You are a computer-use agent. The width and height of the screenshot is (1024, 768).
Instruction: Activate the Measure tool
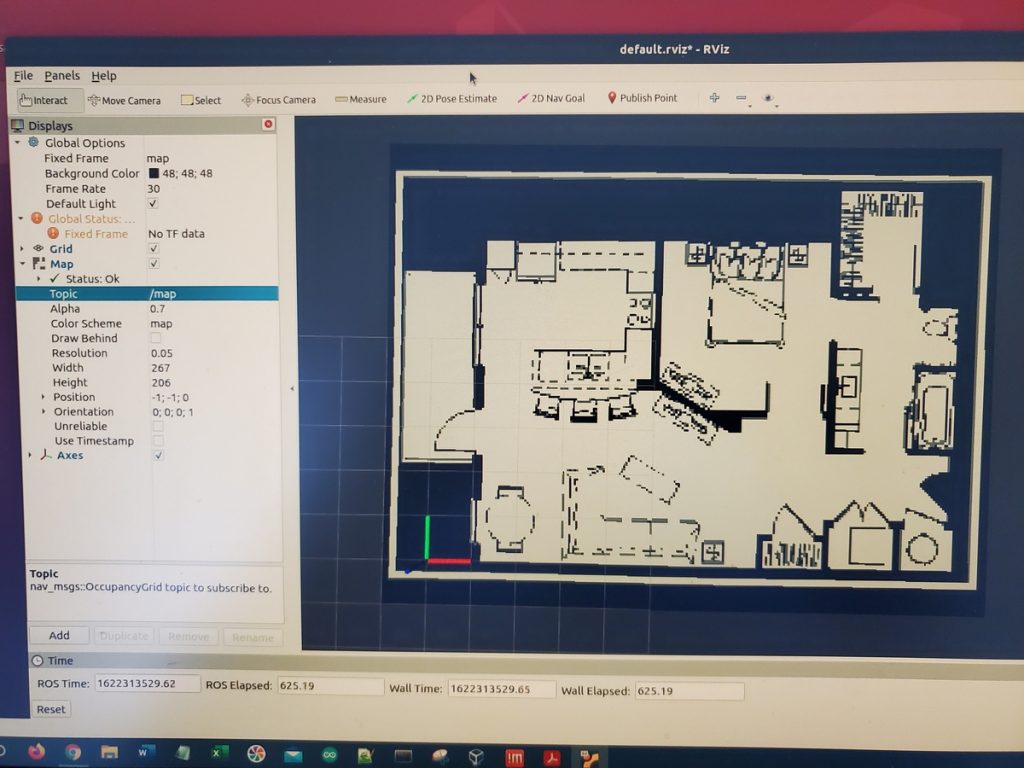[360, 99]
